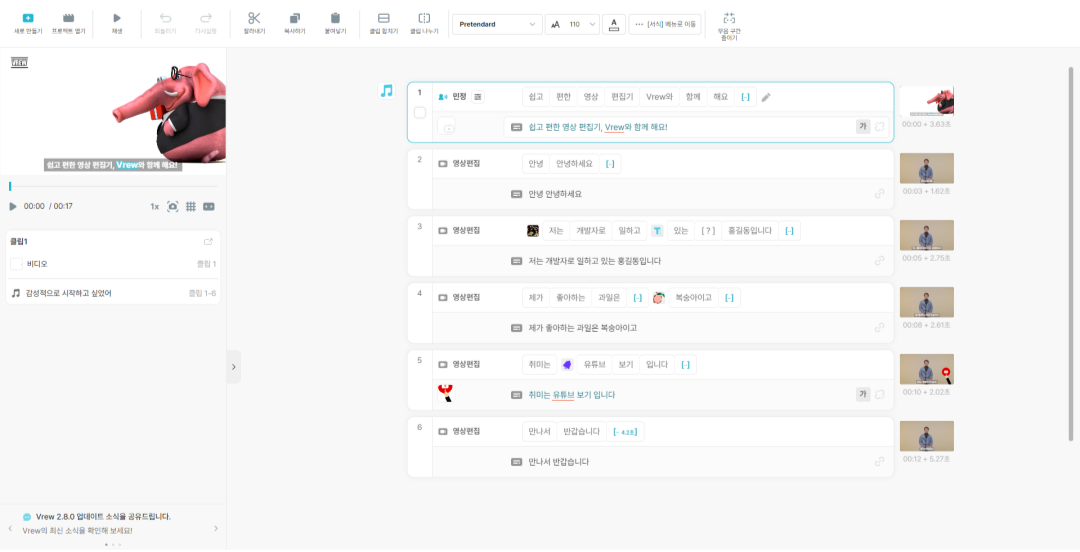Viewport: 1080px width, 552px height.
Task: Click the purple effect icon in clip 5
Action: click(x=567, y=365)
